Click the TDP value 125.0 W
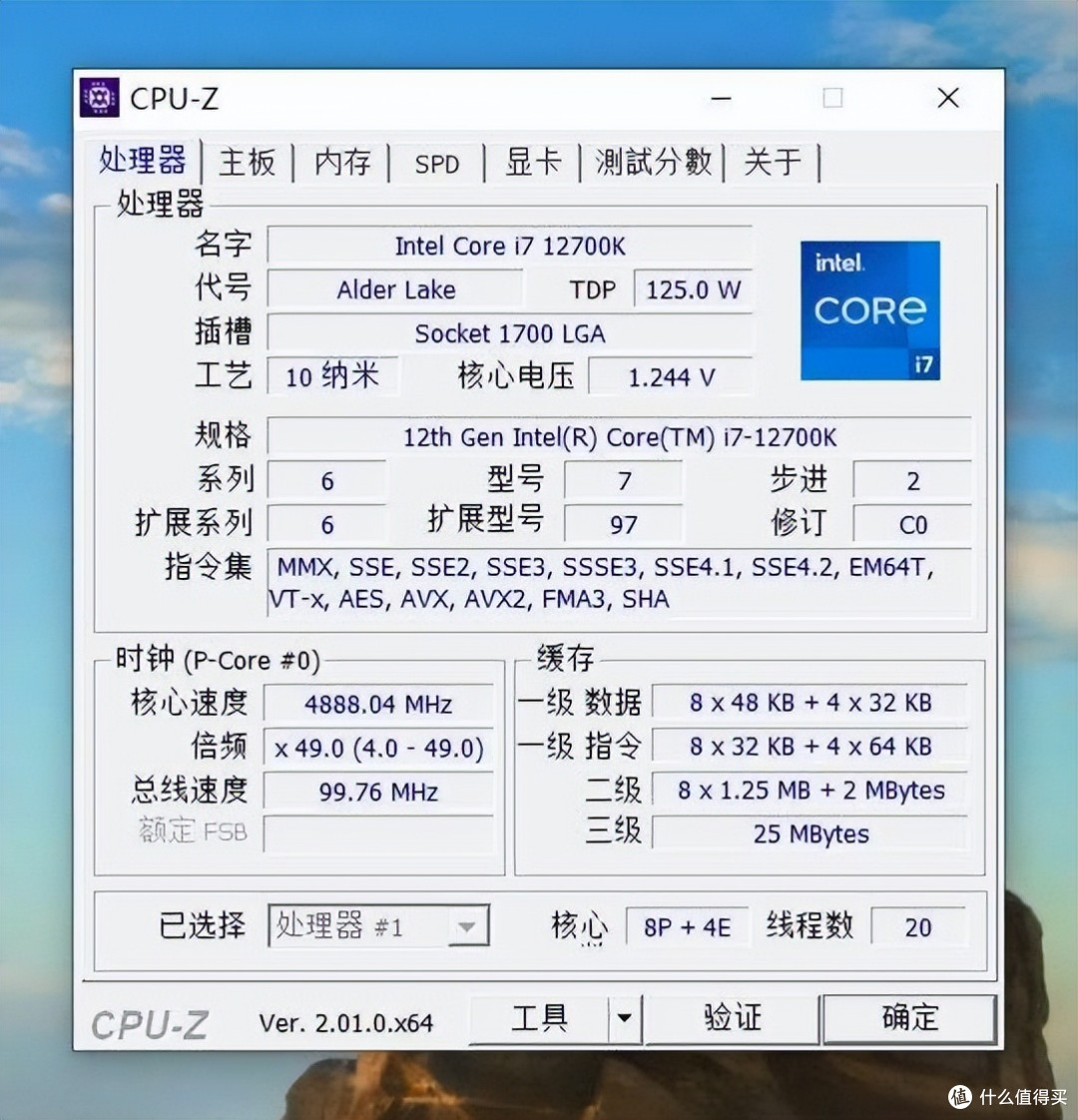This screenshot has width=1078, height=1120. pos(693,289)
